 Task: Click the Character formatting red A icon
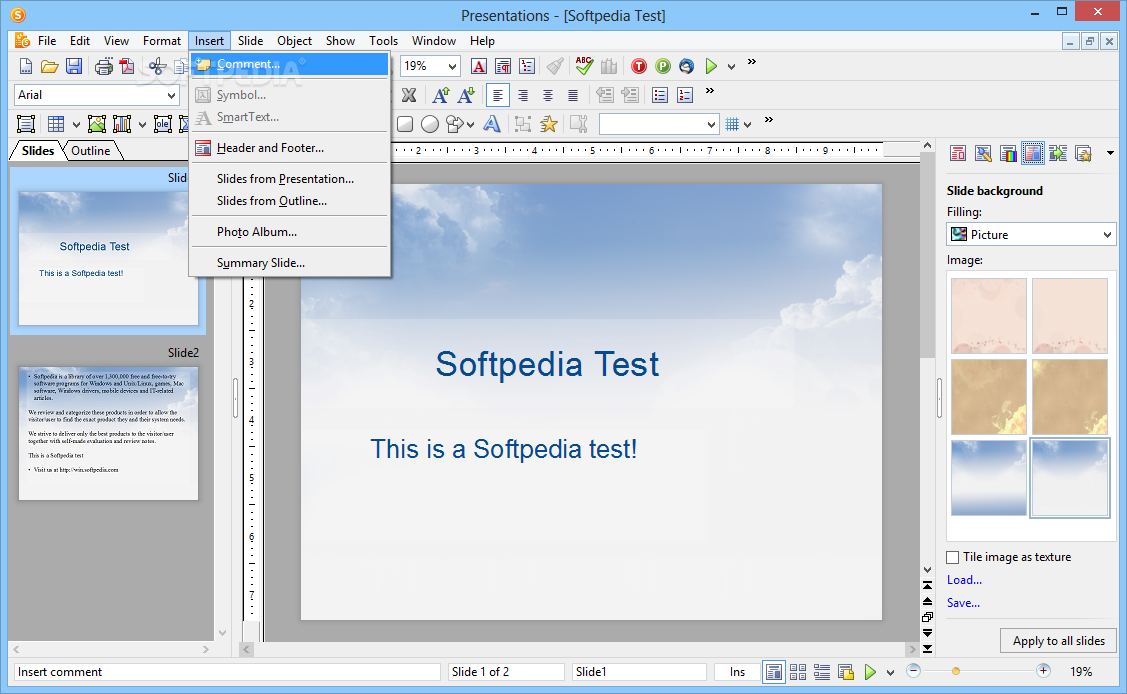tap(479, 67)
